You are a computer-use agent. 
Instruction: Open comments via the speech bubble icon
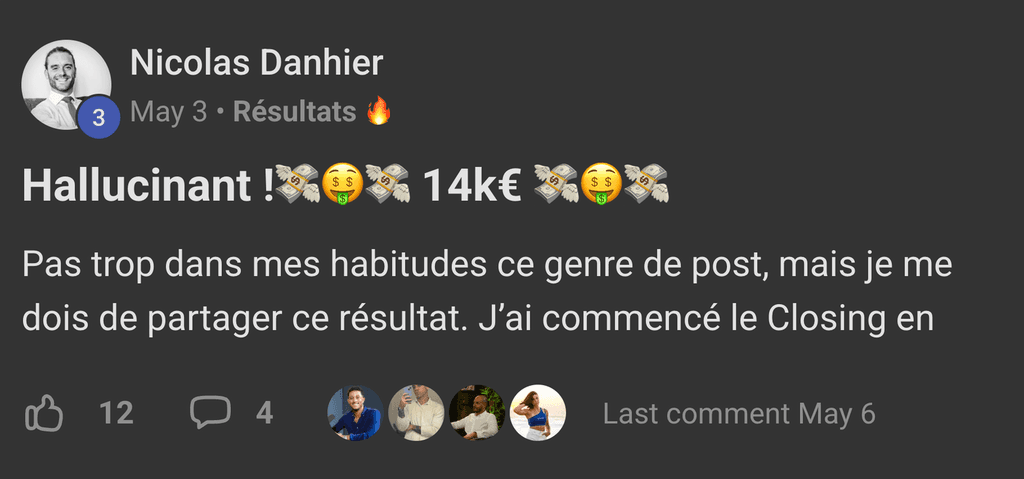coord(210,412)
